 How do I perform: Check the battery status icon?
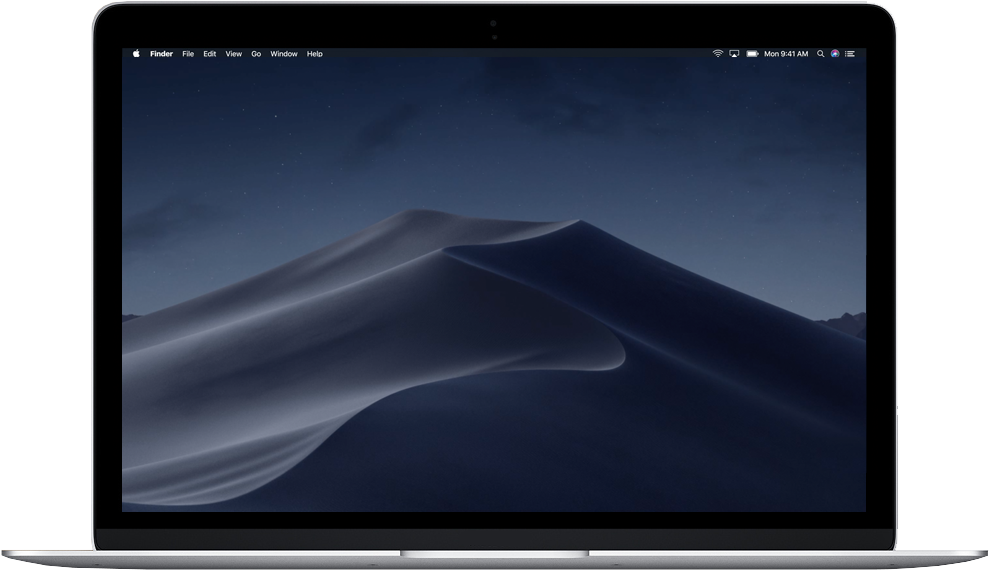click(752, 54)
